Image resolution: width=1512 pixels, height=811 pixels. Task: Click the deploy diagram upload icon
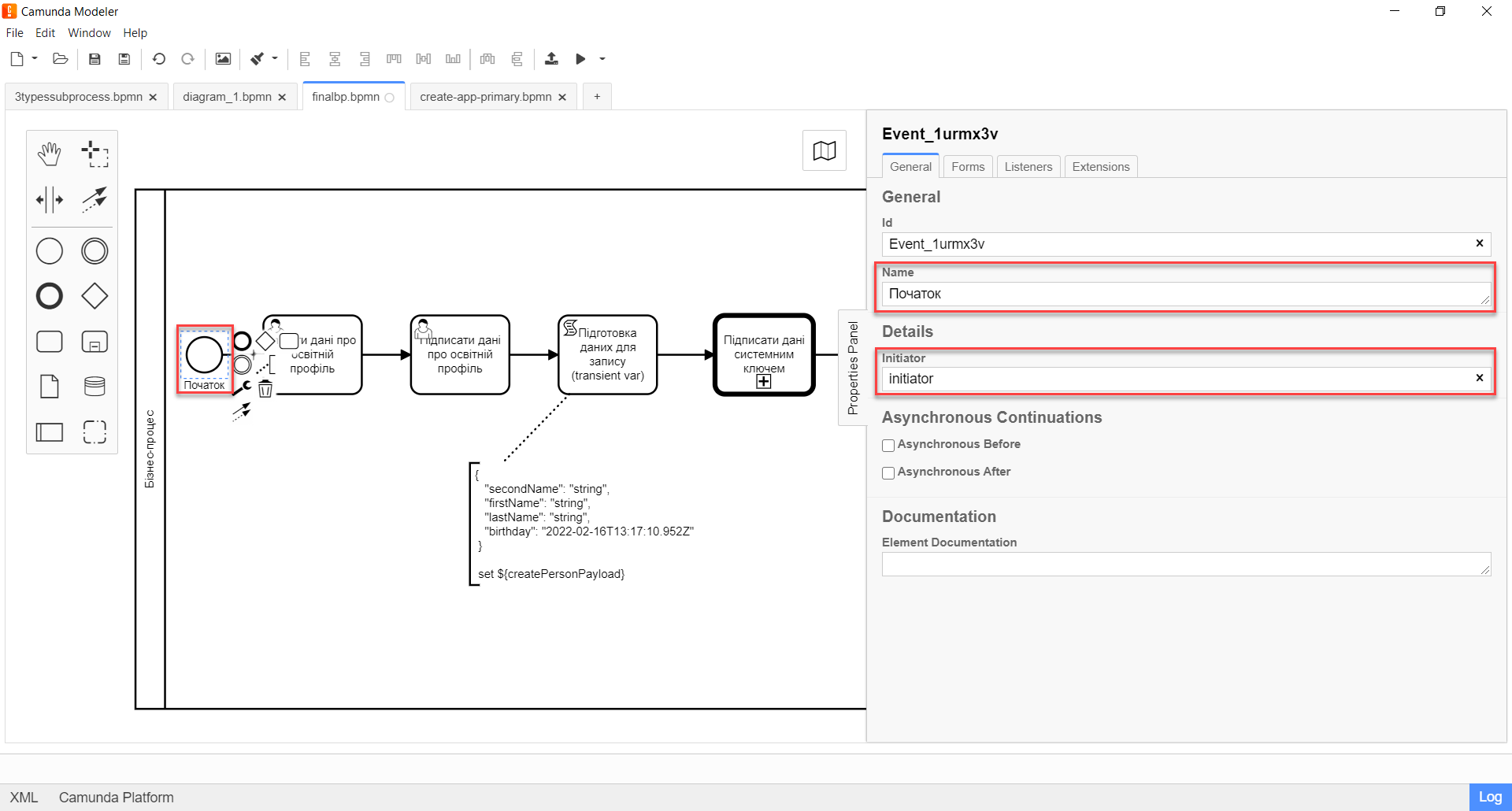(x=551, y=59)
